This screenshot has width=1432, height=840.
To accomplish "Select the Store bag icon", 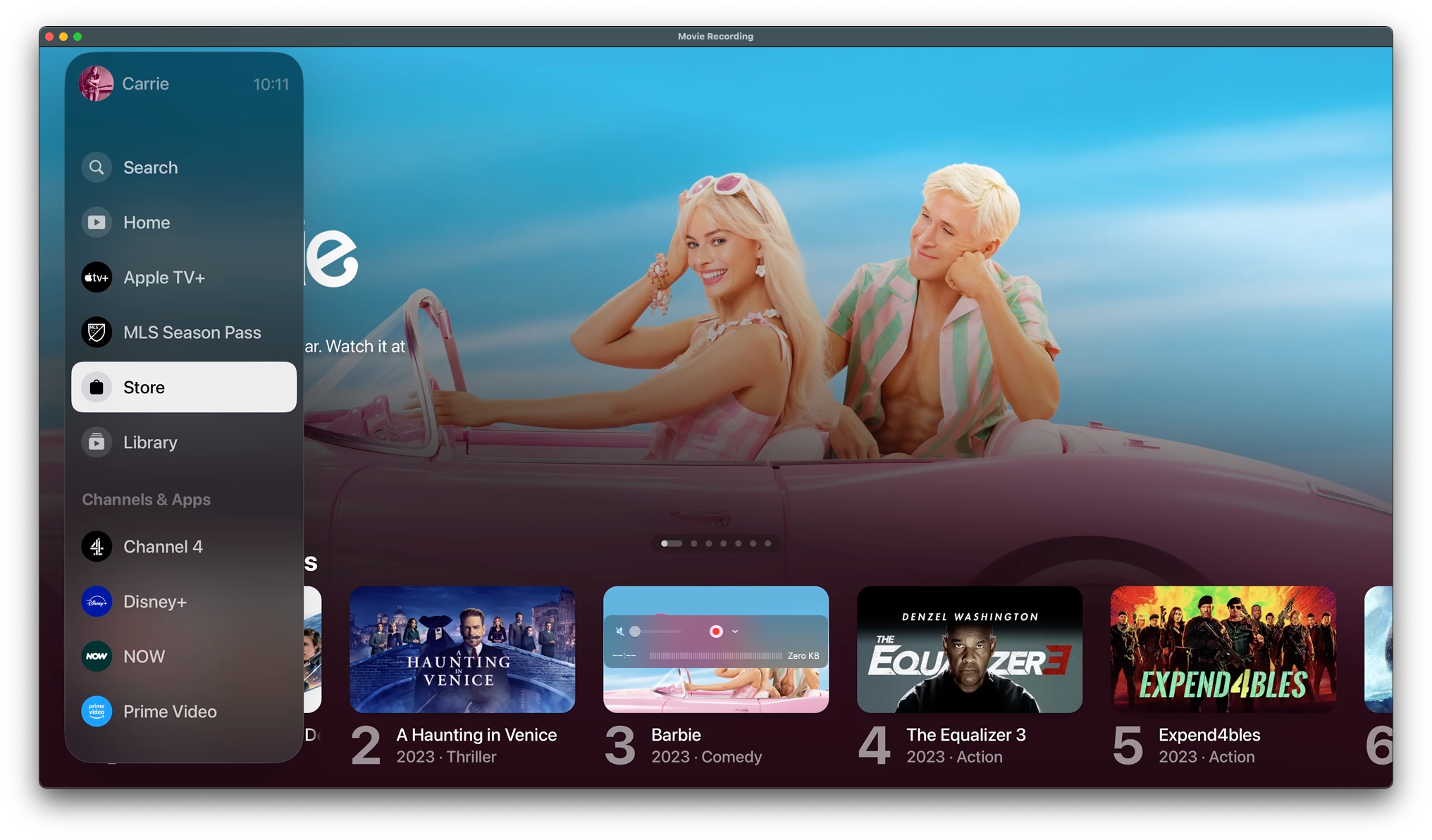I will pyautogui.click(x=96, y=387).
